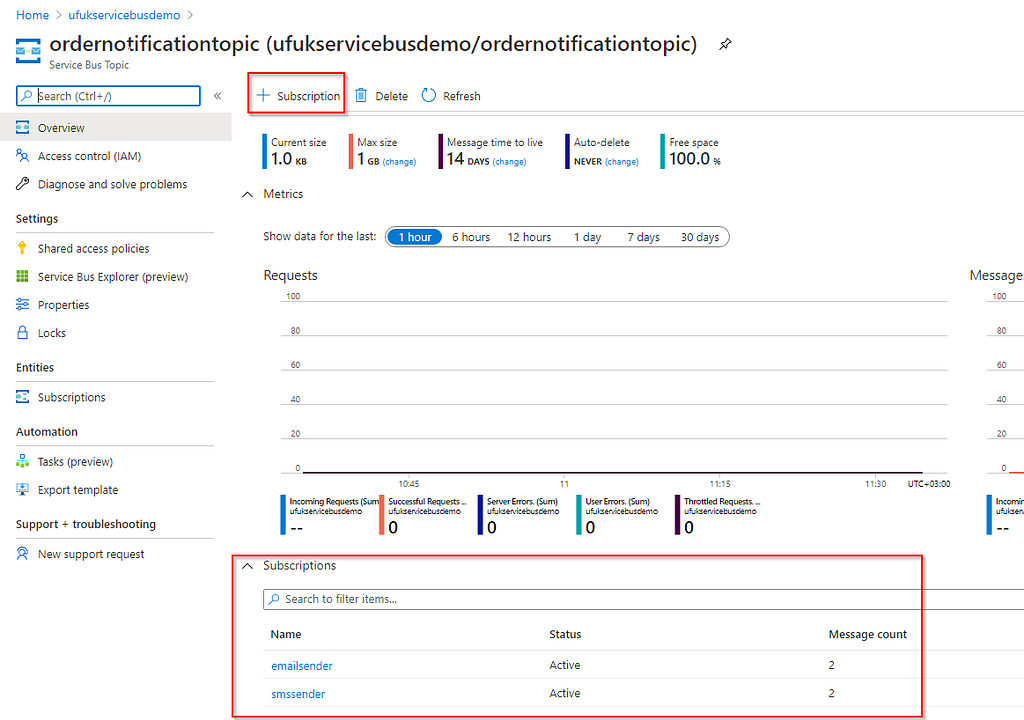
Task: Pin the ordernotificationtopic blade
Action: (x=725, y=44)
